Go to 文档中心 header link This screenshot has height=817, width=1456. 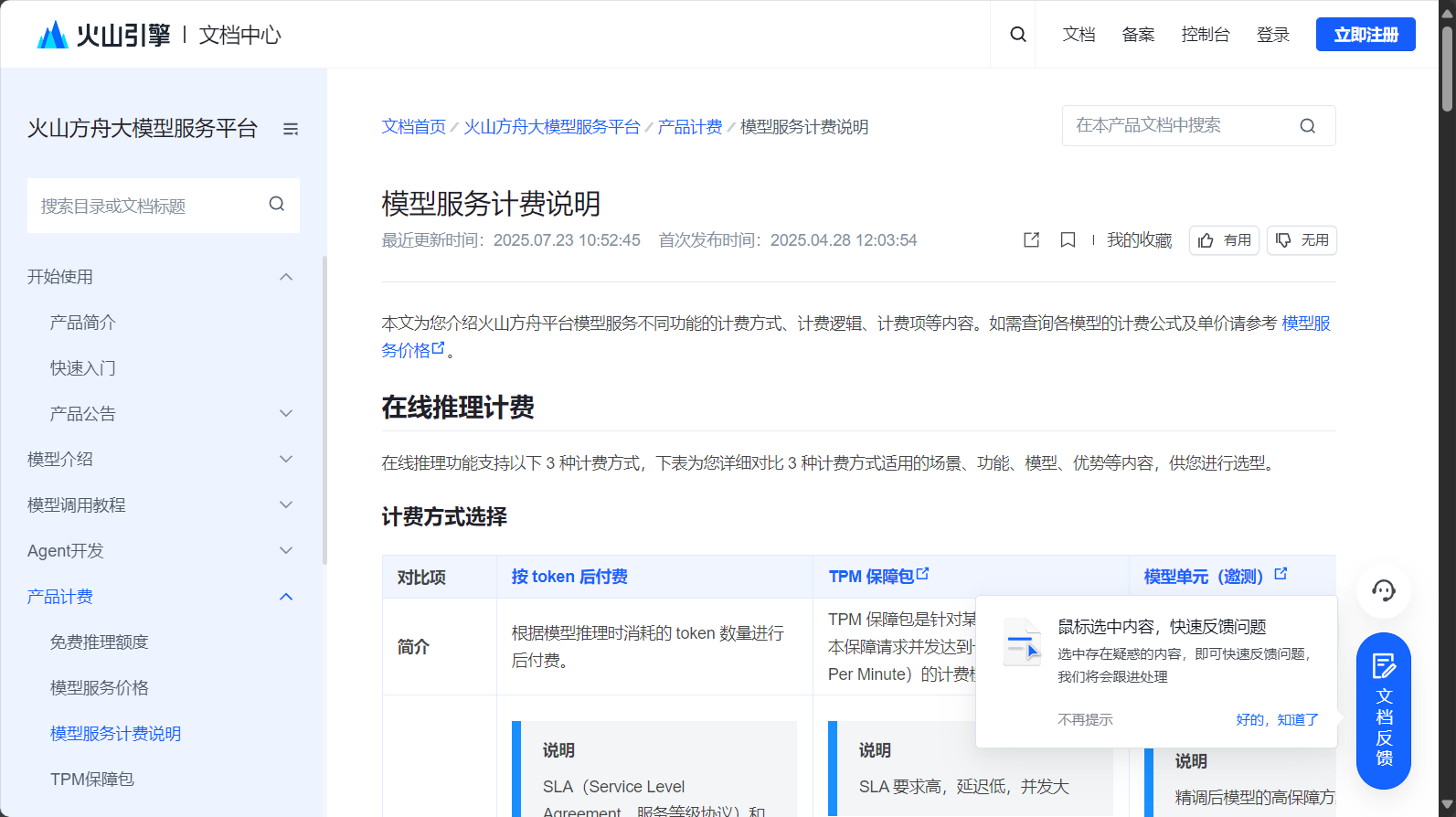pyautogui.click(x=239, y=35)
